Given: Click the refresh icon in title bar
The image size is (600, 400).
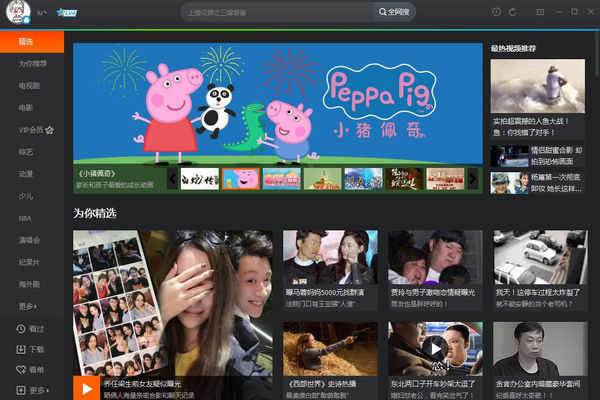Looking at the screenshot, I should coord(513,12).
